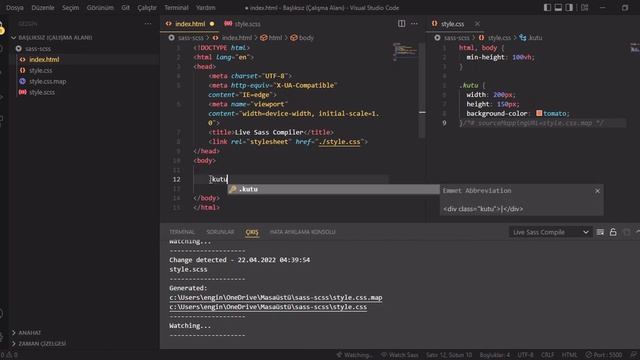Click the style.scss Sass icon in explorer
The height and width of the screenshot is (360, 640).
coord(22,92)
